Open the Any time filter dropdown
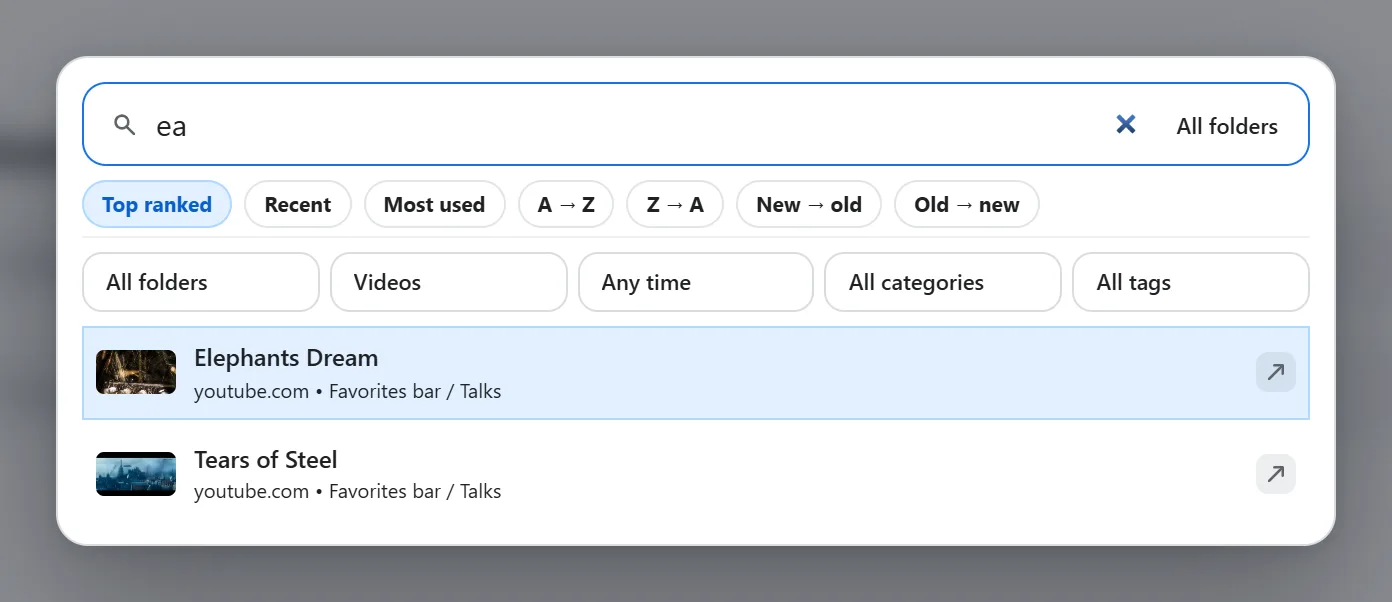 coord(696,282)
